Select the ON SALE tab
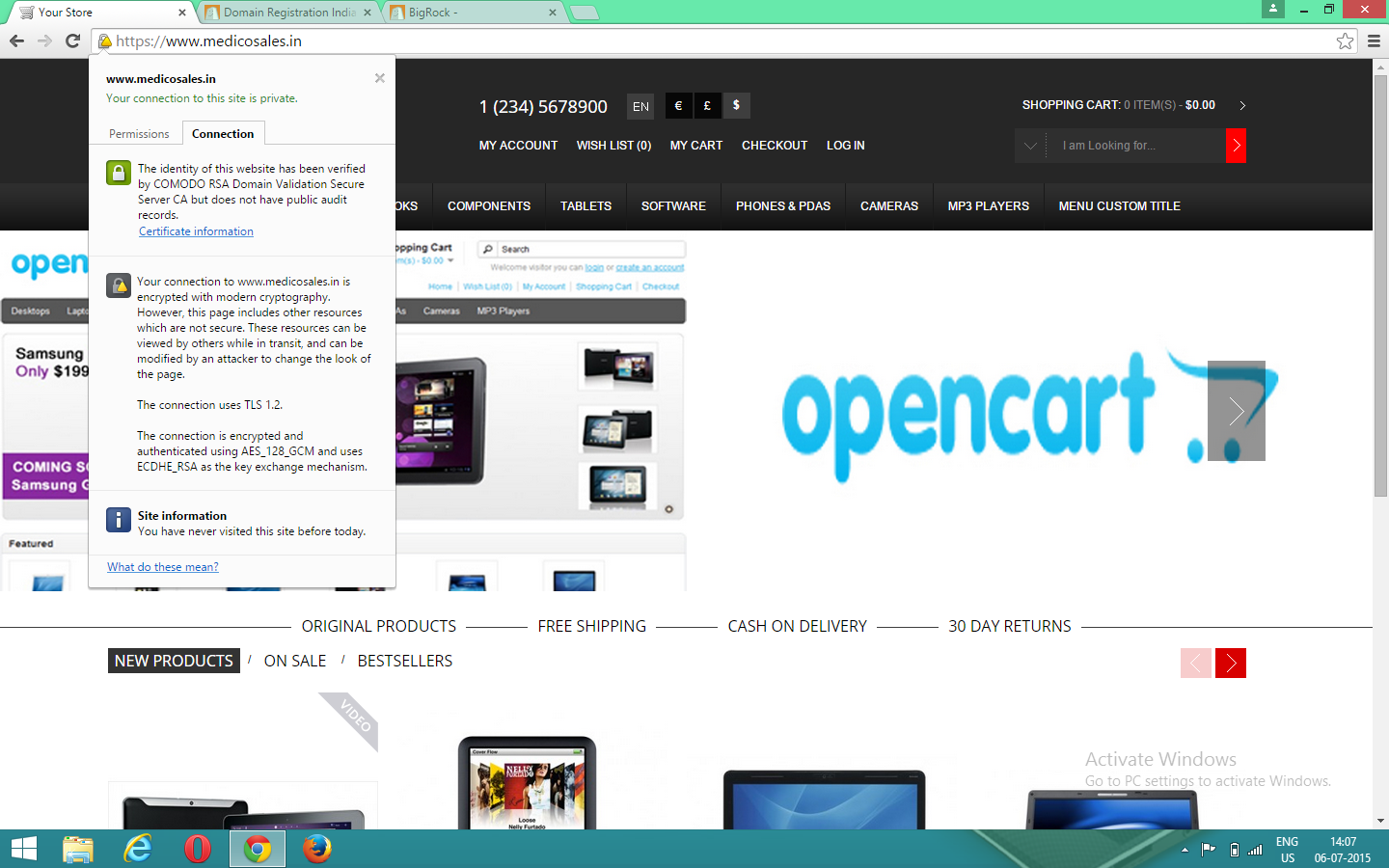This screenshot has width=1389, height=868. pos(295,661)
